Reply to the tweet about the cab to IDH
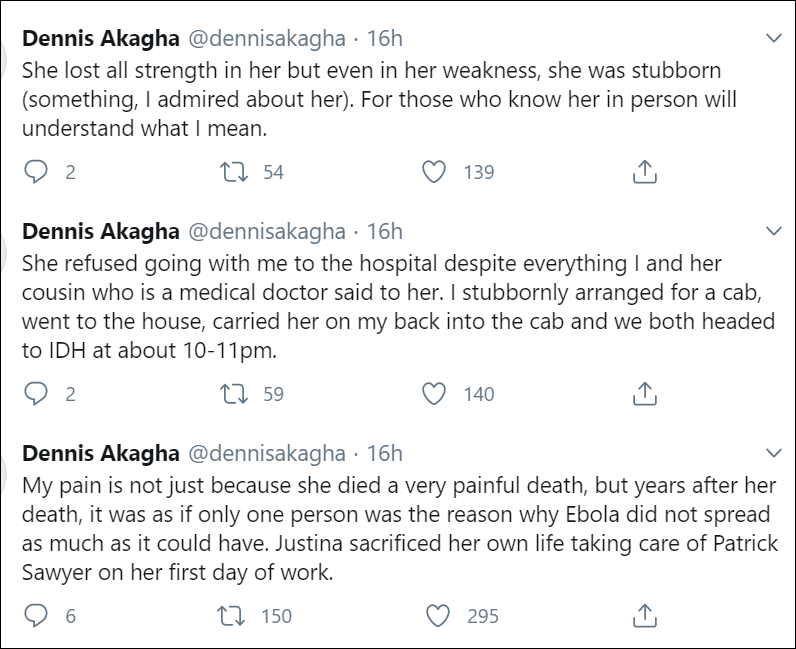Image resolution: width=796 pixels, height=649 pixels. point(36,394)
